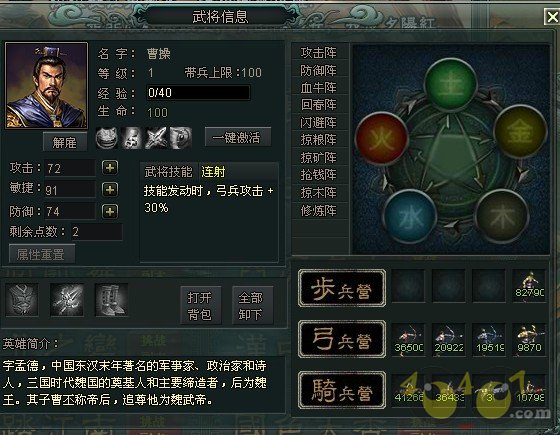
Task: Click the 一键激活 activate button
Action: point(238,137)
